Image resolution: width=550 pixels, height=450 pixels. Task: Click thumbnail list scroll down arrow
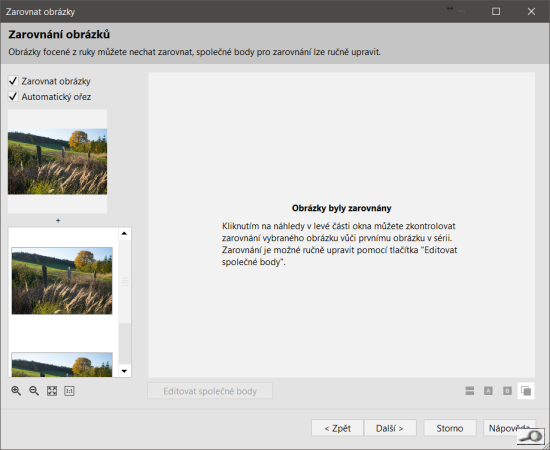click(124, 371)
